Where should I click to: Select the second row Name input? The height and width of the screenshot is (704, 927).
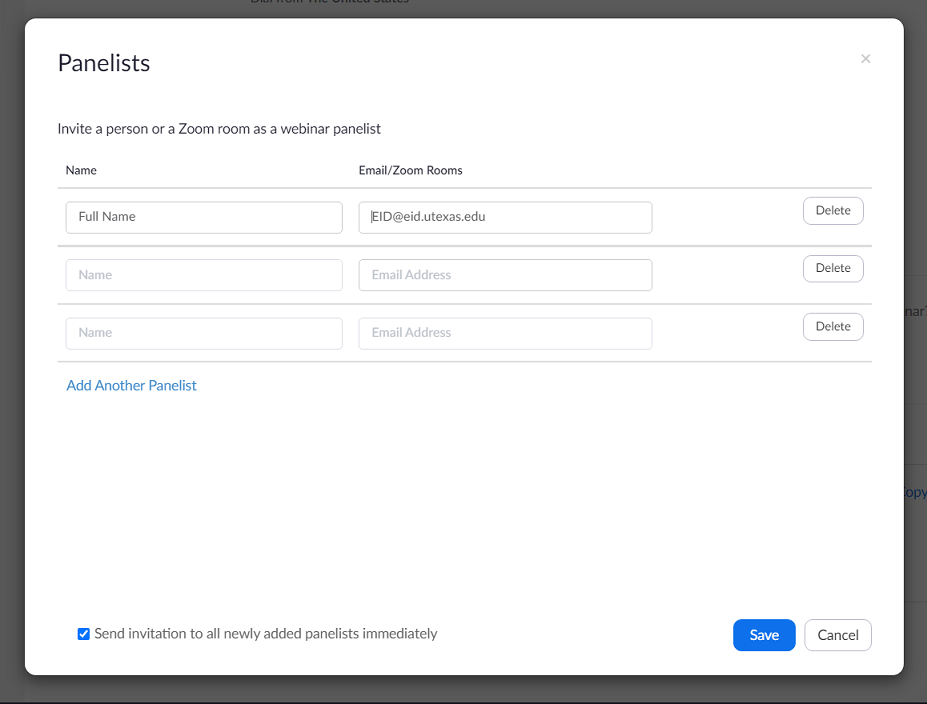click(x=204, y=275)
